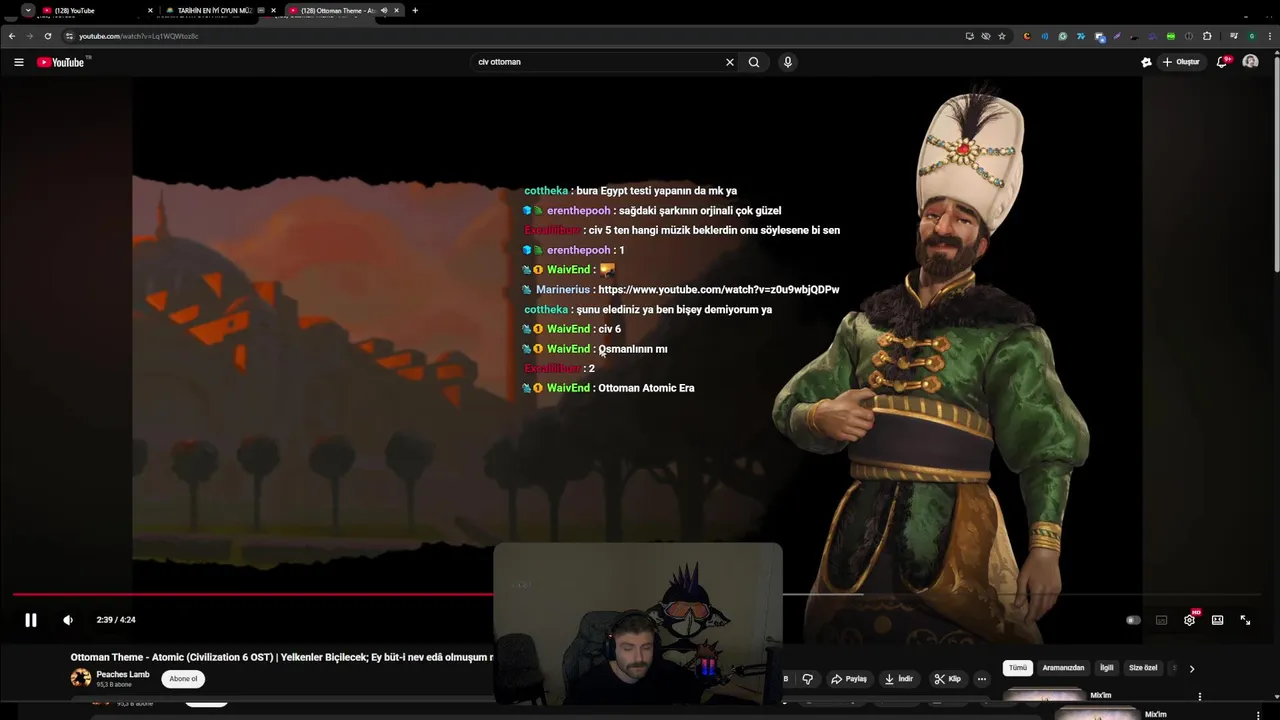This screenshot has width=1280, height=720.
Task: Download the video via İndir
Action: (899, 679)
